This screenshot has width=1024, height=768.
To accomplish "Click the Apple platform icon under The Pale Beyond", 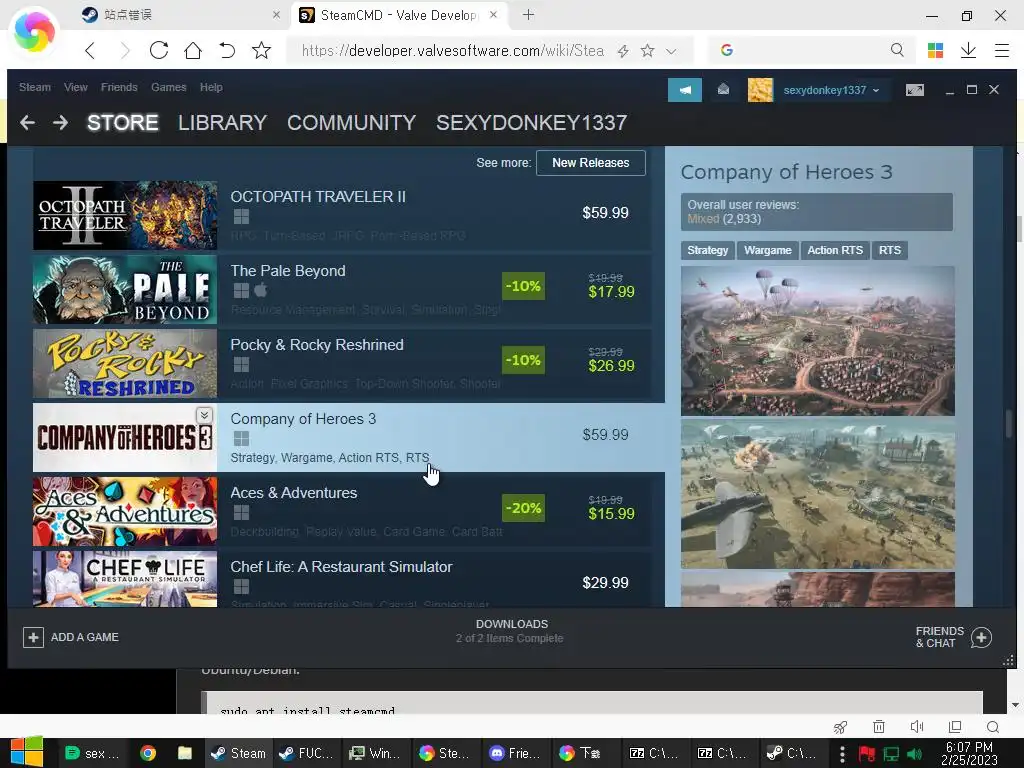I will (x=261, y=289).
